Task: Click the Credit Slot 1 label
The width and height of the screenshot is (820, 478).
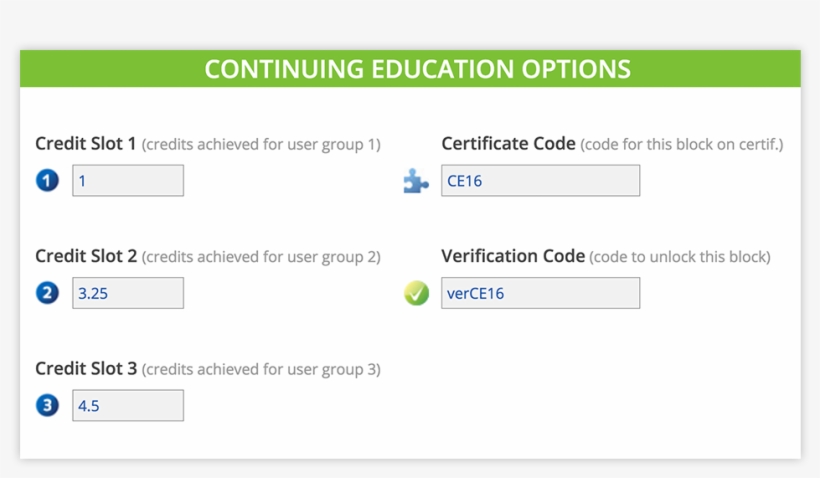Action: (x=86, y=144)
